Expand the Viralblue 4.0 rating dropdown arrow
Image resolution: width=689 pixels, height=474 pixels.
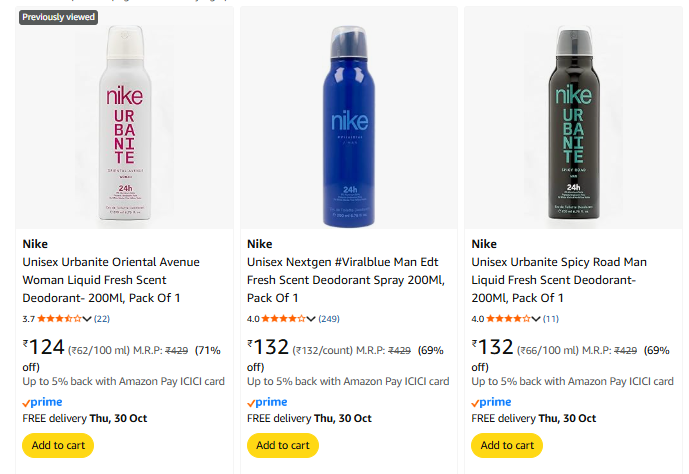point(312,319)
